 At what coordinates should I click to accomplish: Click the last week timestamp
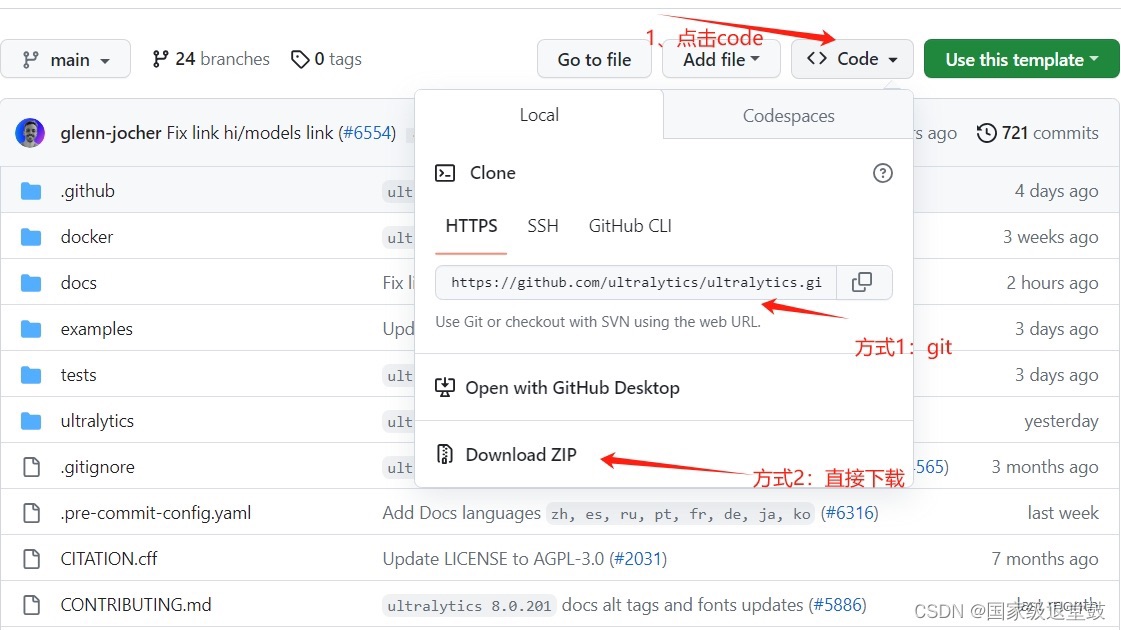point(1062,513)
